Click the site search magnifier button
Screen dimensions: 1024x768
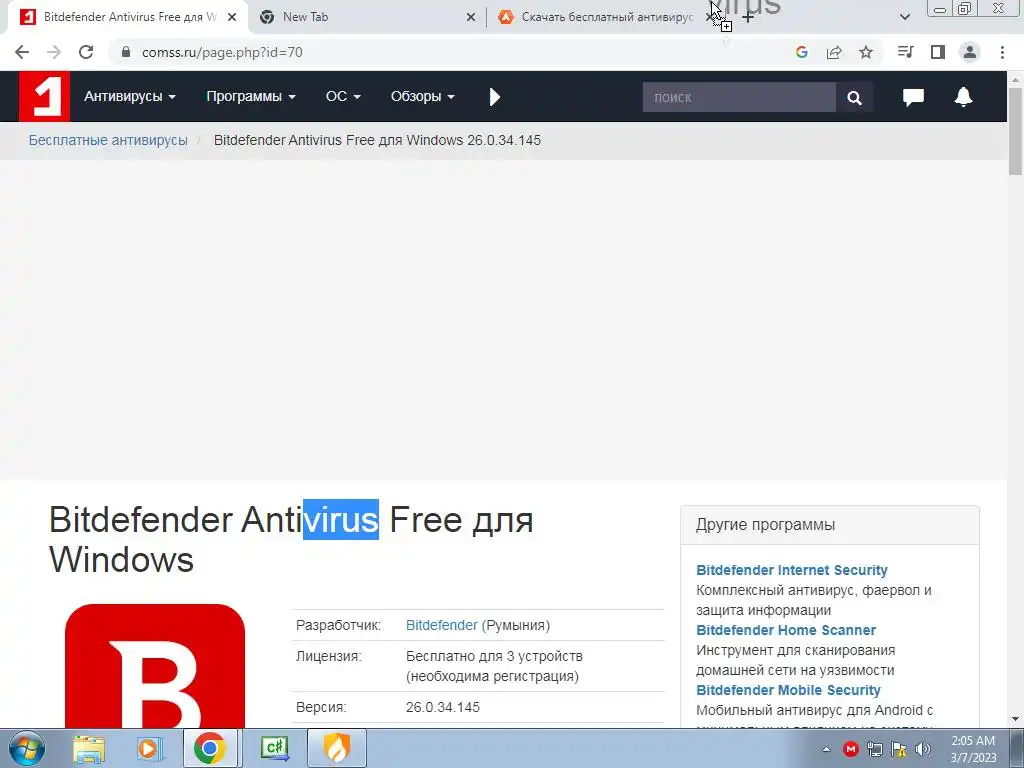click(x=854, y=97)
